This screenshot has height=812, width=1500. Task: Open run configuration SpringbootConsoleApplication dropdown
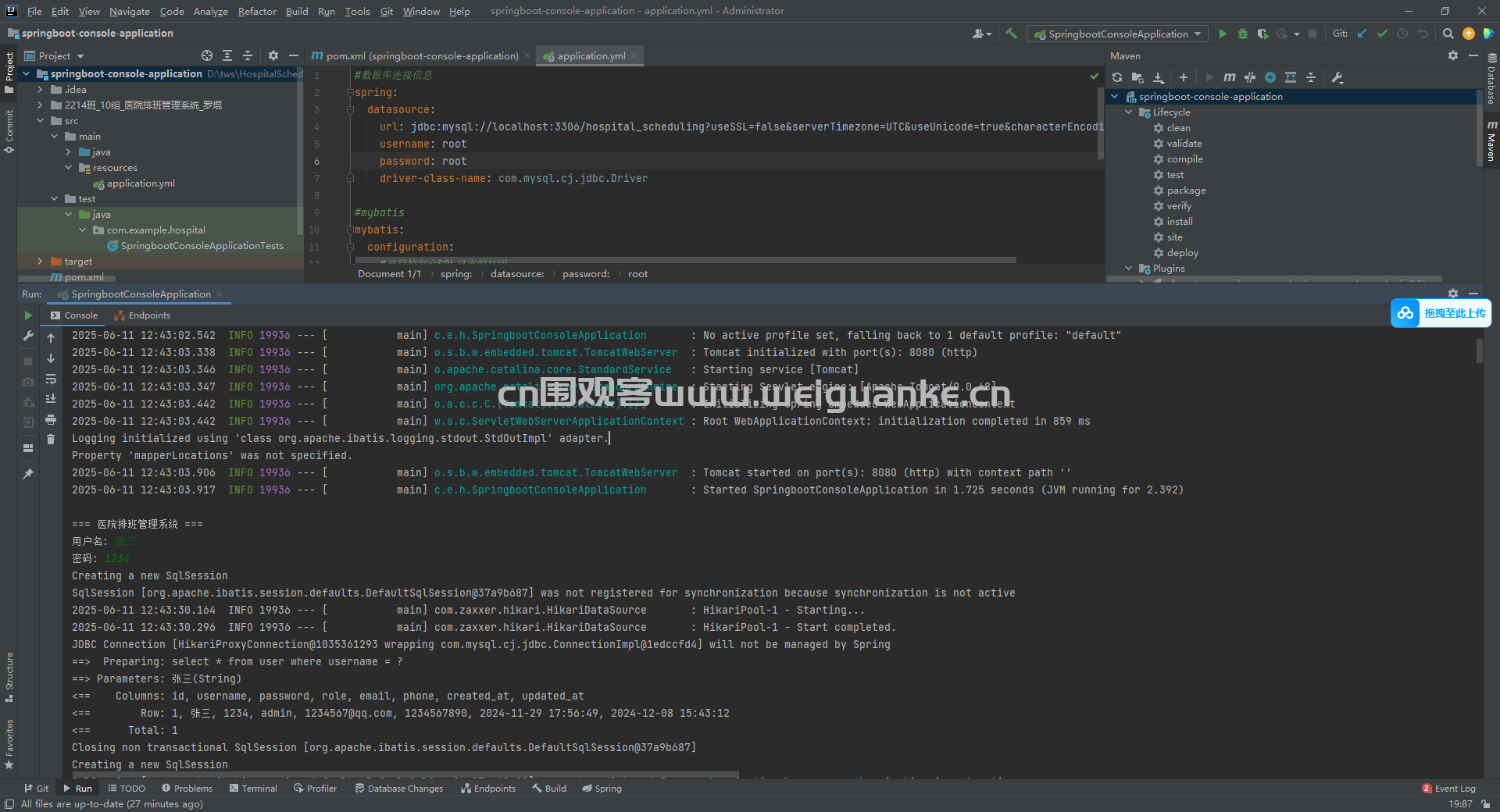click(x=1117, y=34)
